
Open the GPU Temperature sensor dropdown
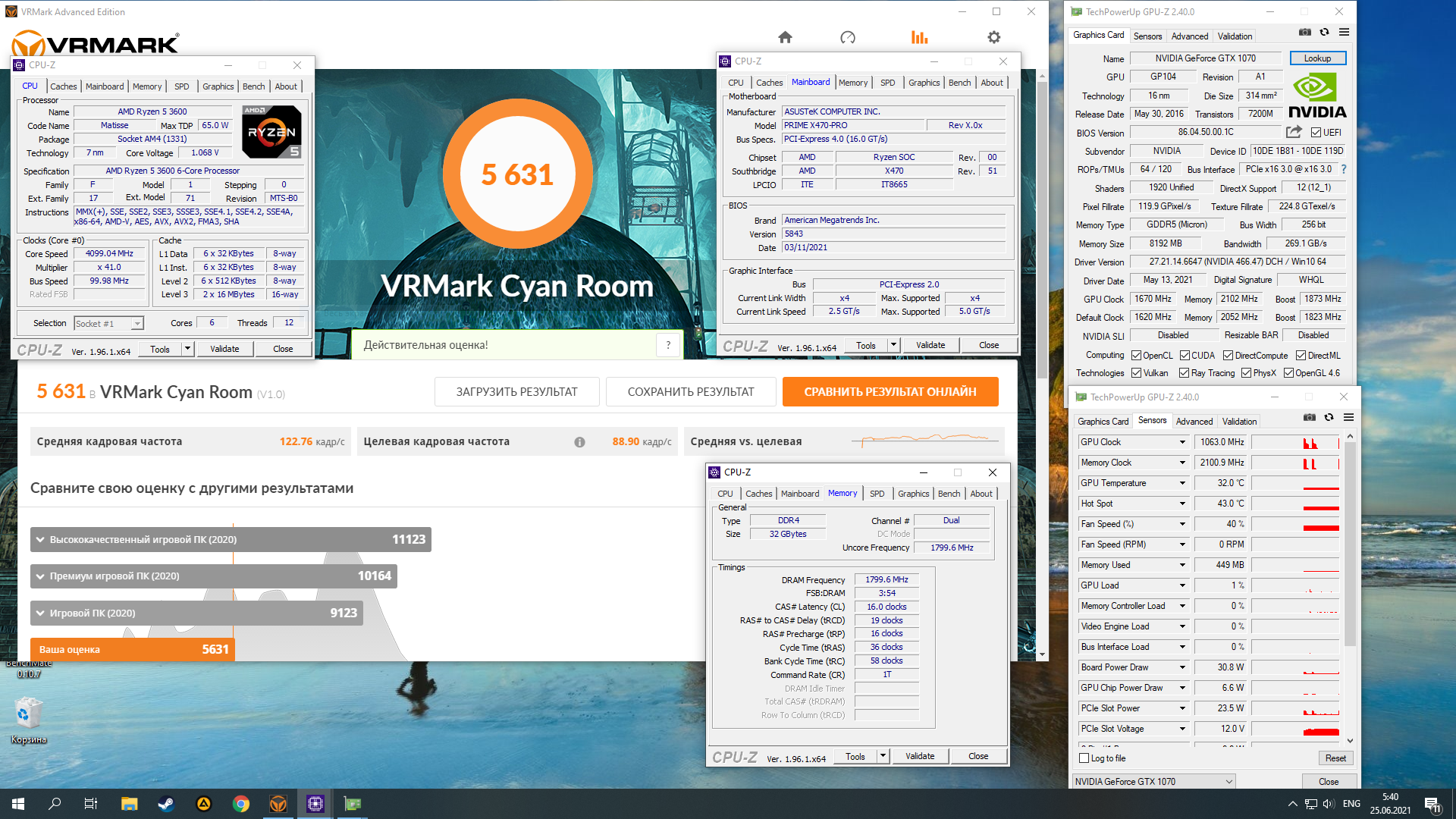(1181, 483)
